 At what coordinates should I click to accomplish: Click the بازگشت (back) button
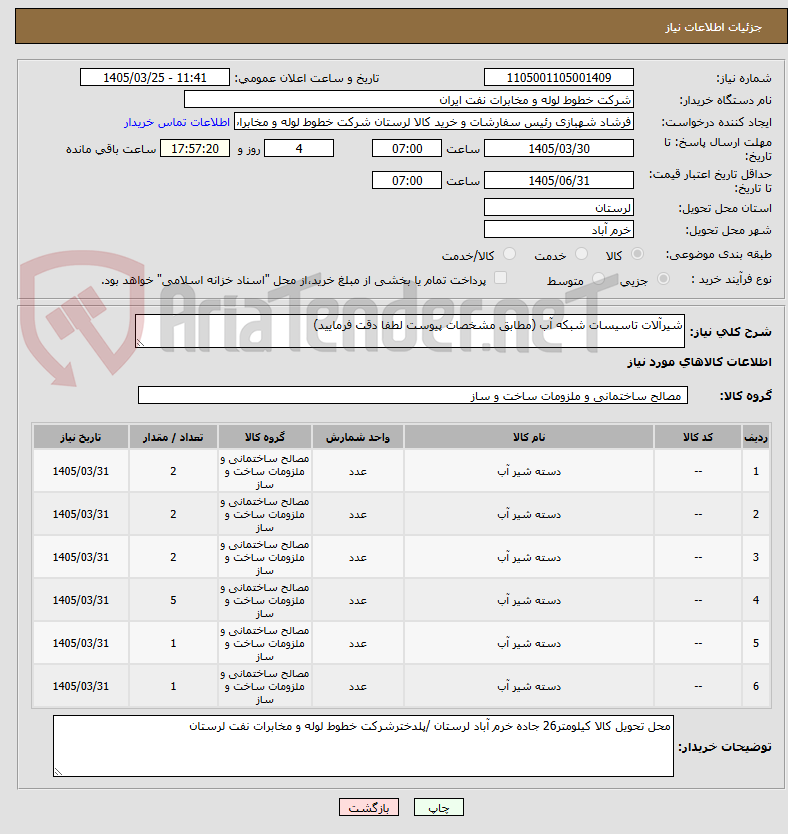pos(368,807)
